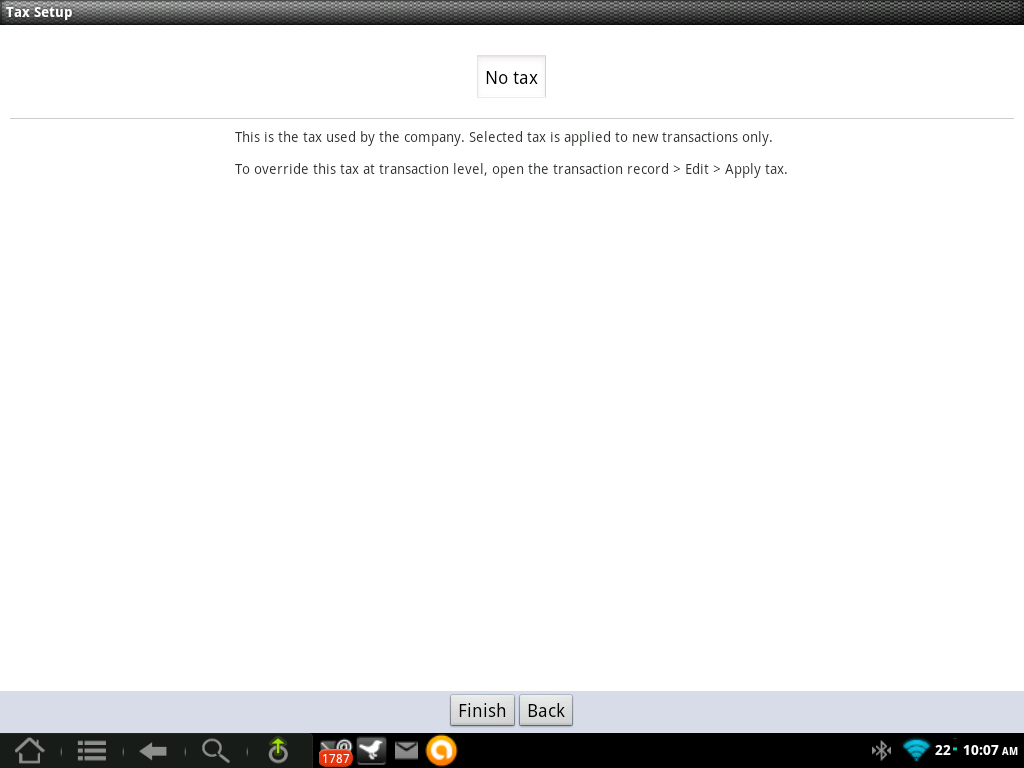Open the No tax selector
The image size is (1024, 768).
(511, 77)
